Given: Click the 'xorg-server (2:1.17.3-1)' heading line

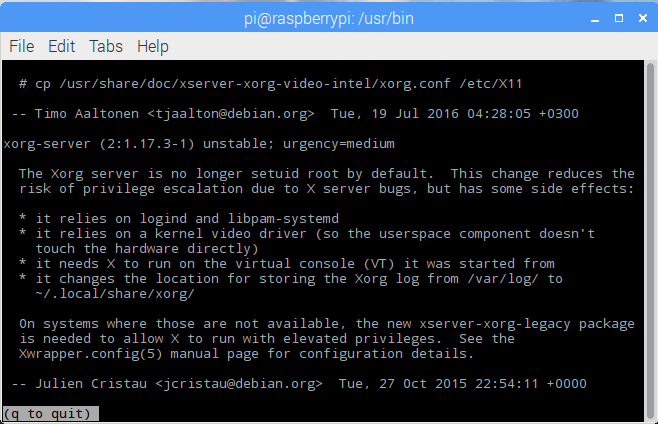Looking at the screenshot, I should click(99, 144).
